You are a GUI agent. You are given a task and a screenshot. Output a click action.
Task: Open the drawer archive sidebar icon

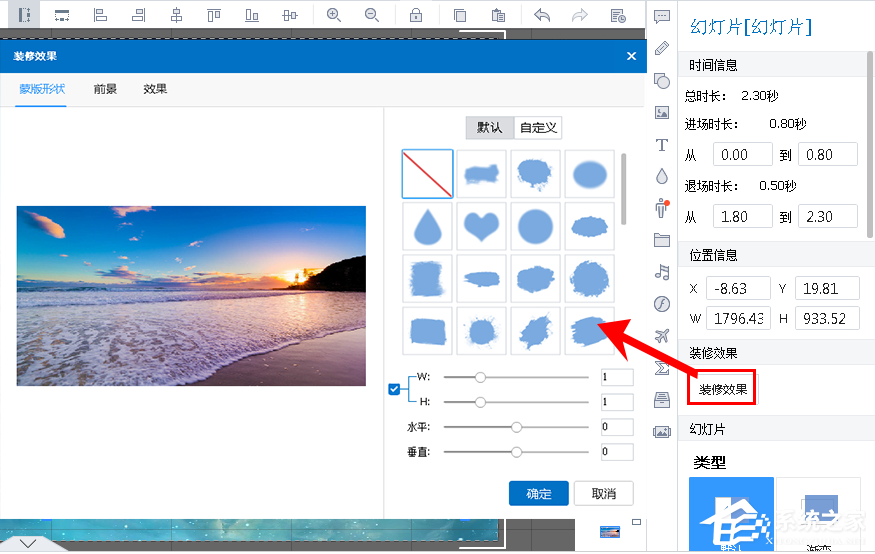tap(662, 399)
